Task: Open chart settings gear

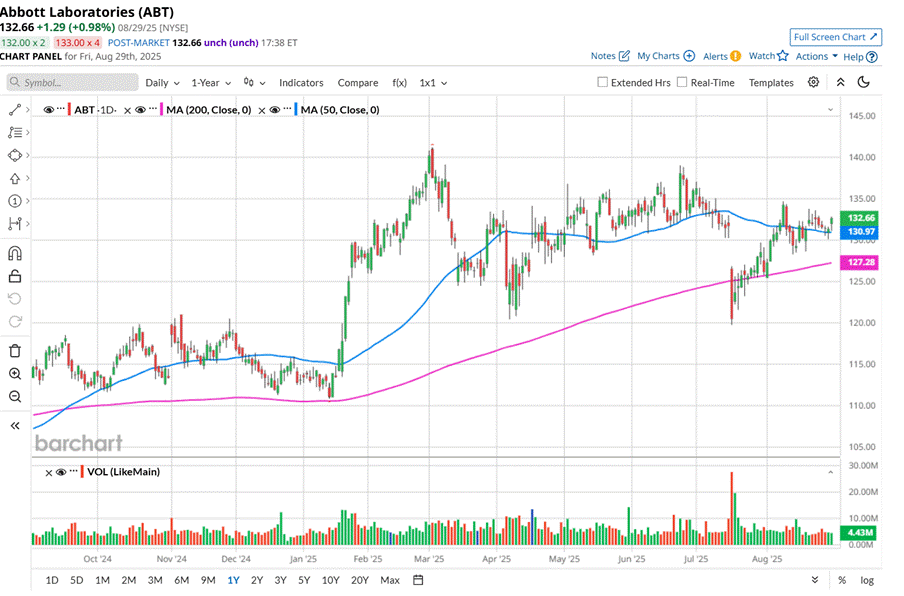Action: (813, 82)
